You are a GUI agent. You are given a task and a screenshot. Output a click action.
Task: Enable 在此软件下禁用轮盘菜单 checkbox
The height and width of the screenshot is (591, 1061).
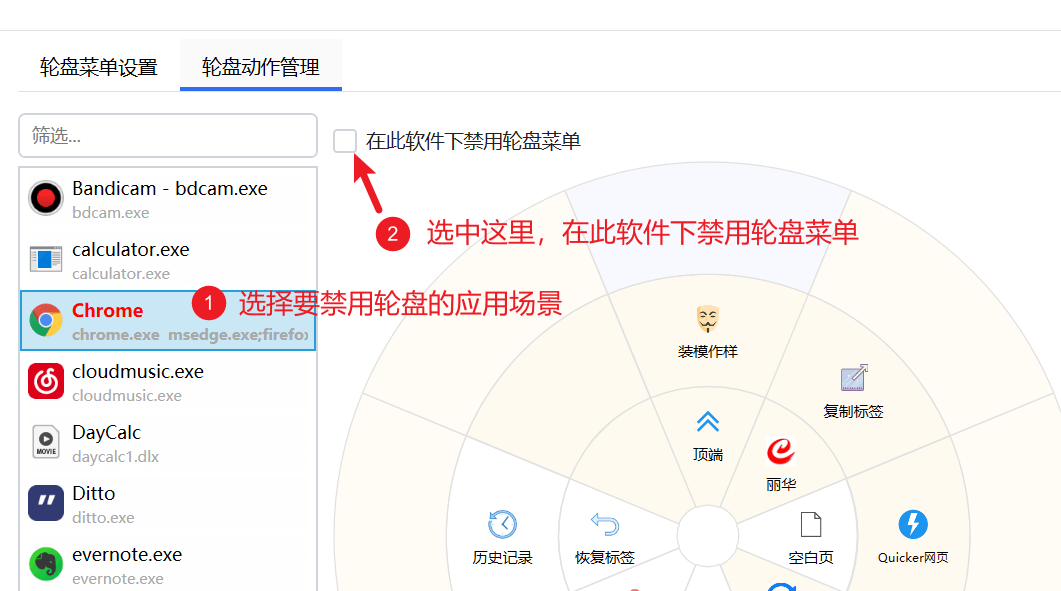[345, 141]
